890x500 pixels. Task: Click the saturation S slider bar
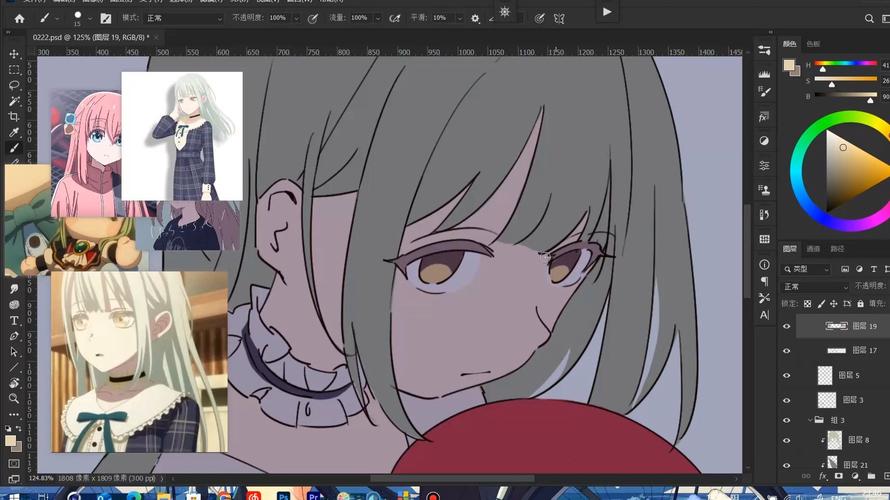pos(846,79)
